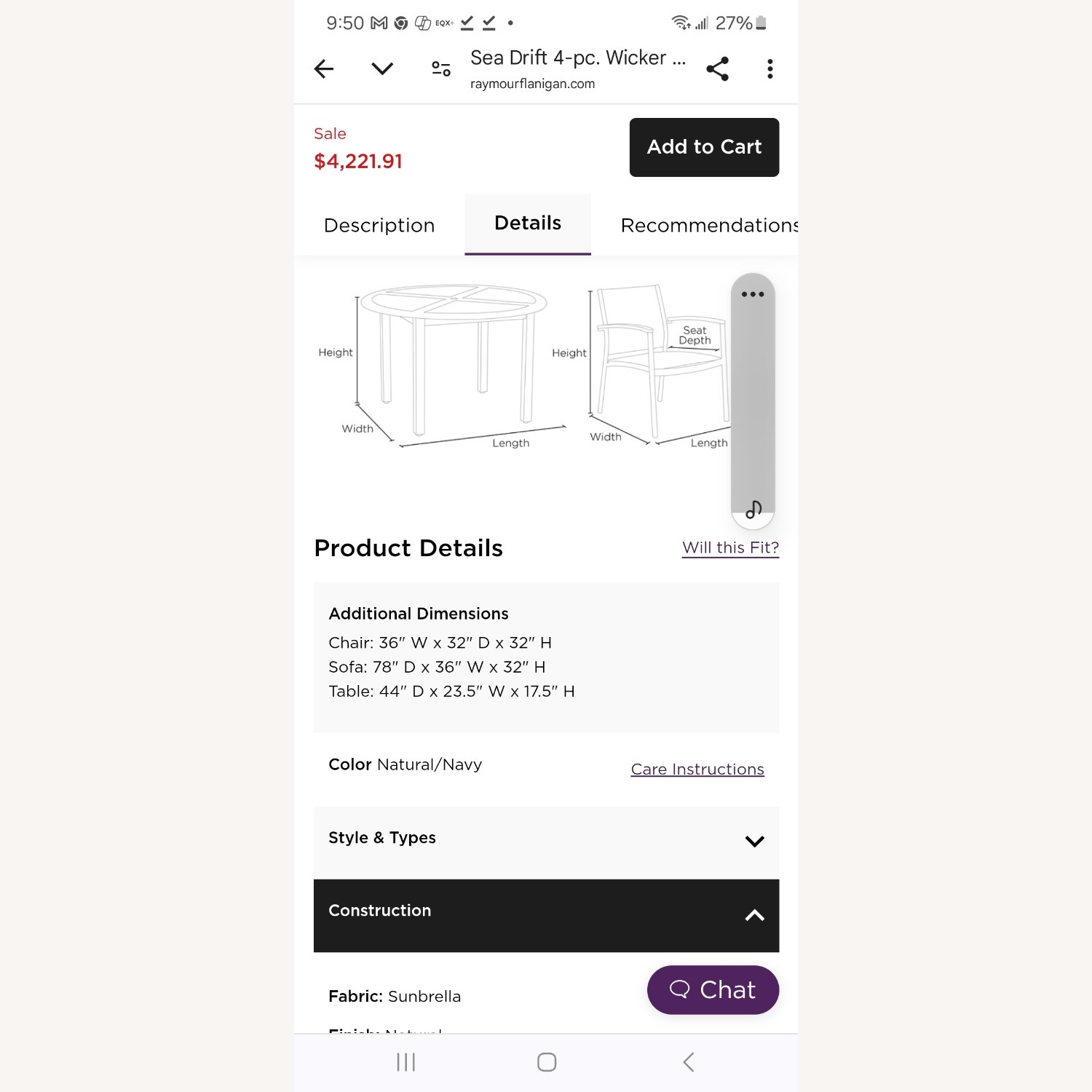
Task: Click the Add to Cart button
Action: [x=704, y=147]
